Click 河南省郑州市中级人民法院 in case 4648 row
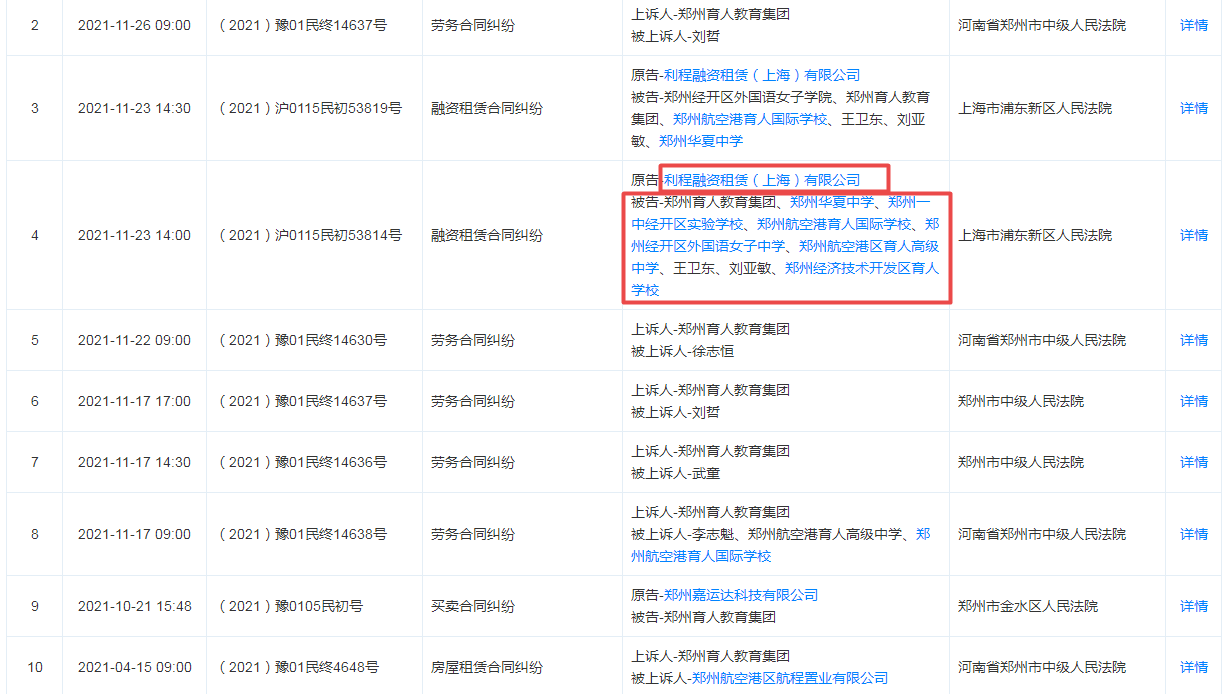Viewport: 1227px width, 694px height. pyautogui.click(x=1041, y=667)
